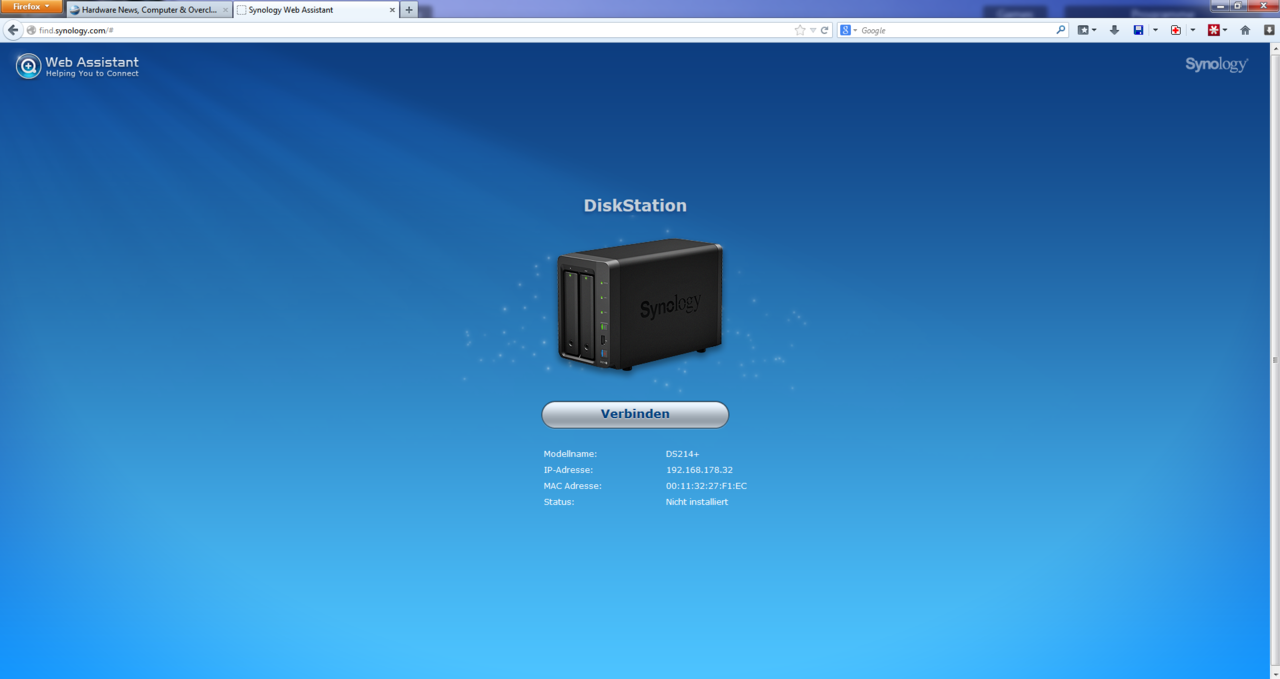Viewport: 1280px width, 679px height.
Task: Choose a search engine from Google dropdown
Action: [x=849, y=31]
